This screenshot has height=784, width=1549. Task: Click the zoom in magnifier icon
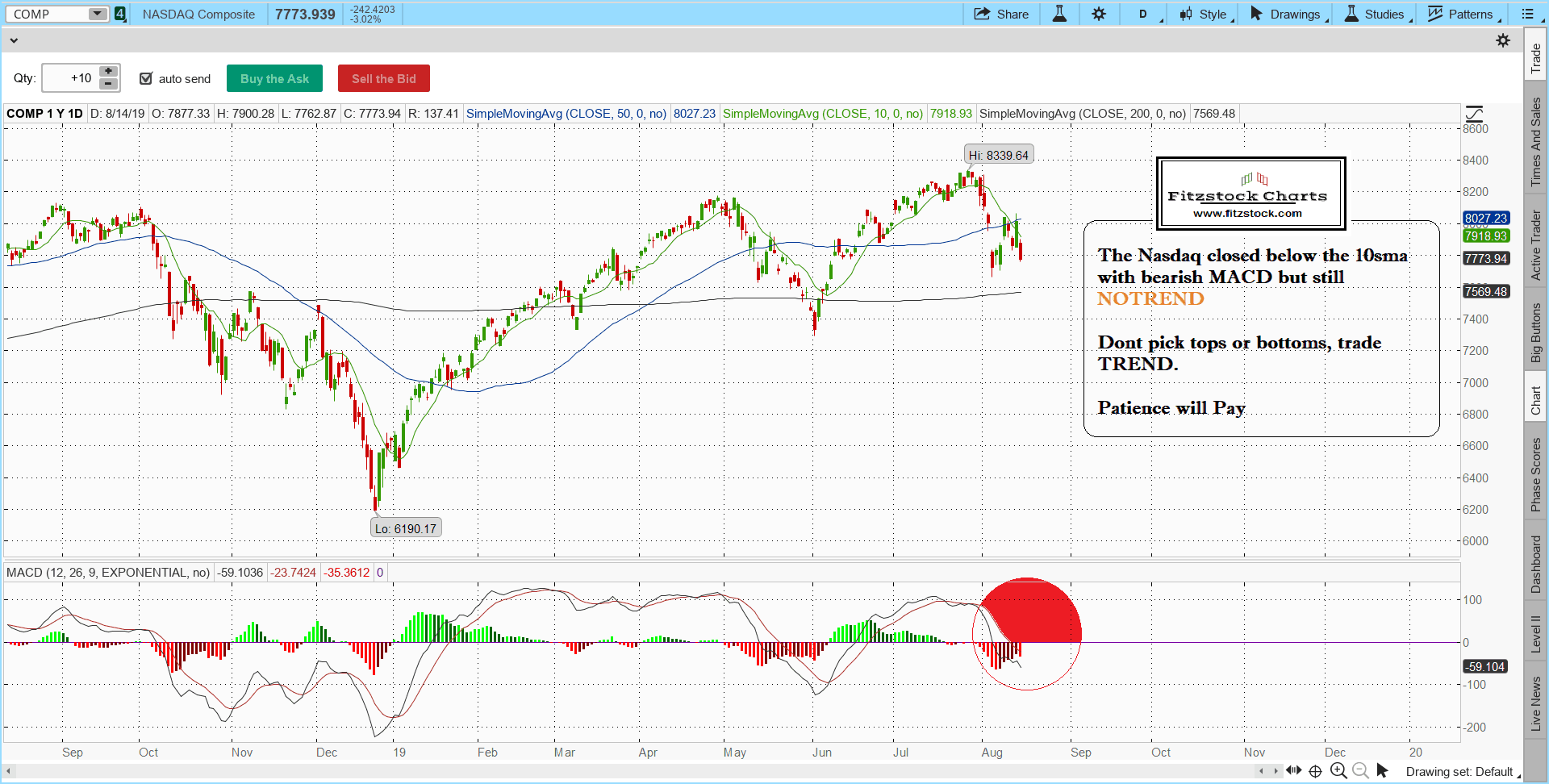(x=1338, y=770)
